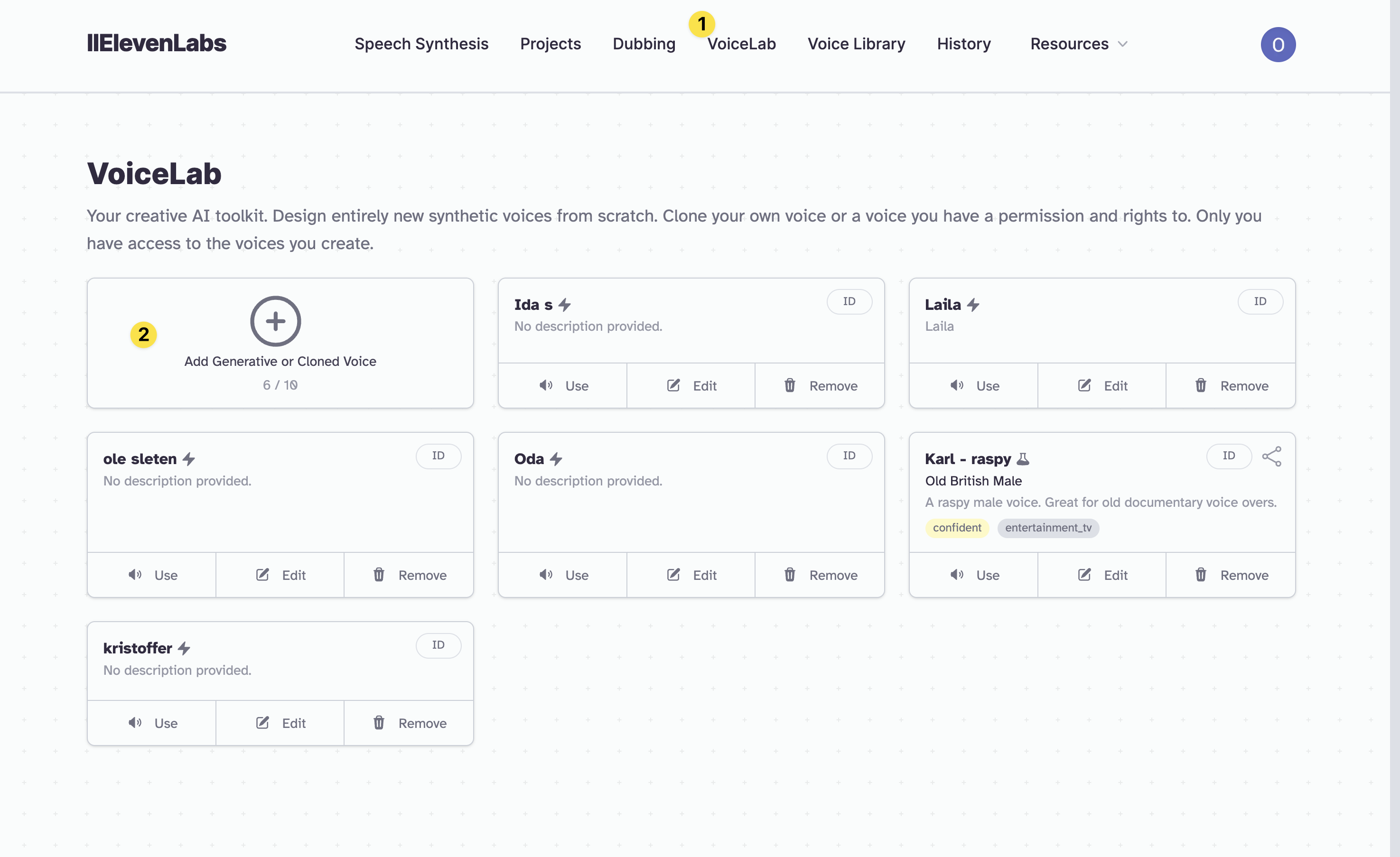Click the ID badge on kristoffer card
The image size is (1400, 857).
(x=438, y=645)
